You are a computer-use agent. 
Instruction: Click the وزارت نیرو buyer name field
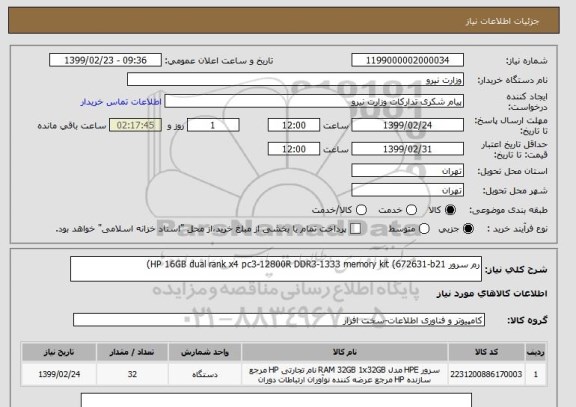tap(295, 79)
